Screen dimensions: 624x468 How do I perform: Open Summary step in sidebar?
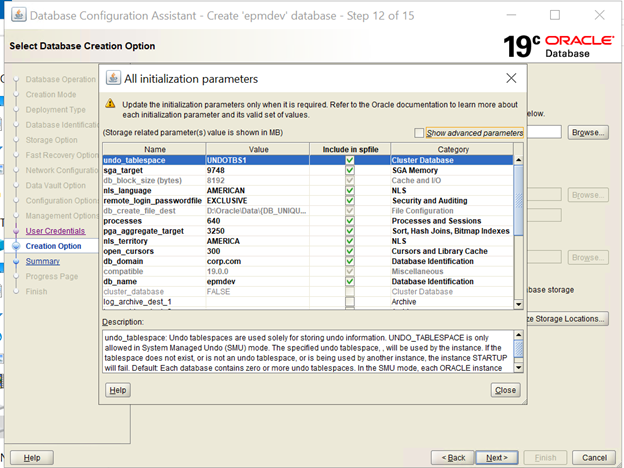pos(43,261)
